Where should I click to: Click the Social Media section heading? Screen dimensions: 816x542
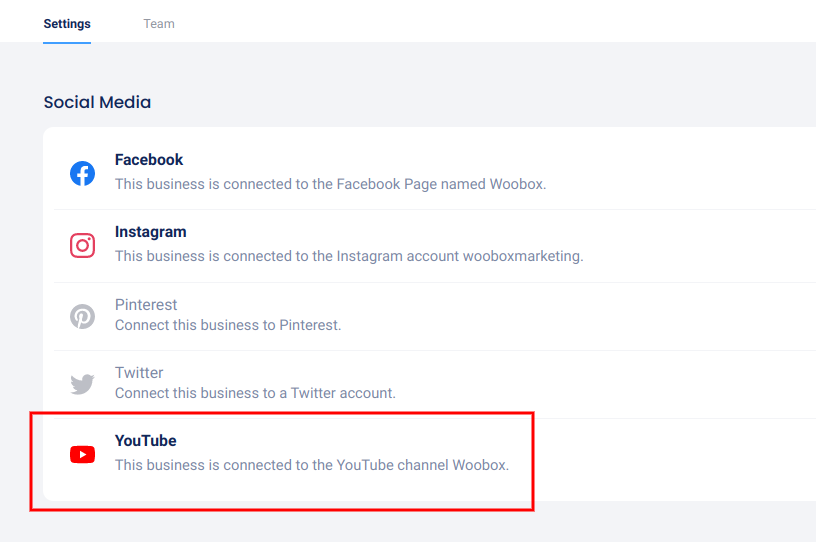97,102
